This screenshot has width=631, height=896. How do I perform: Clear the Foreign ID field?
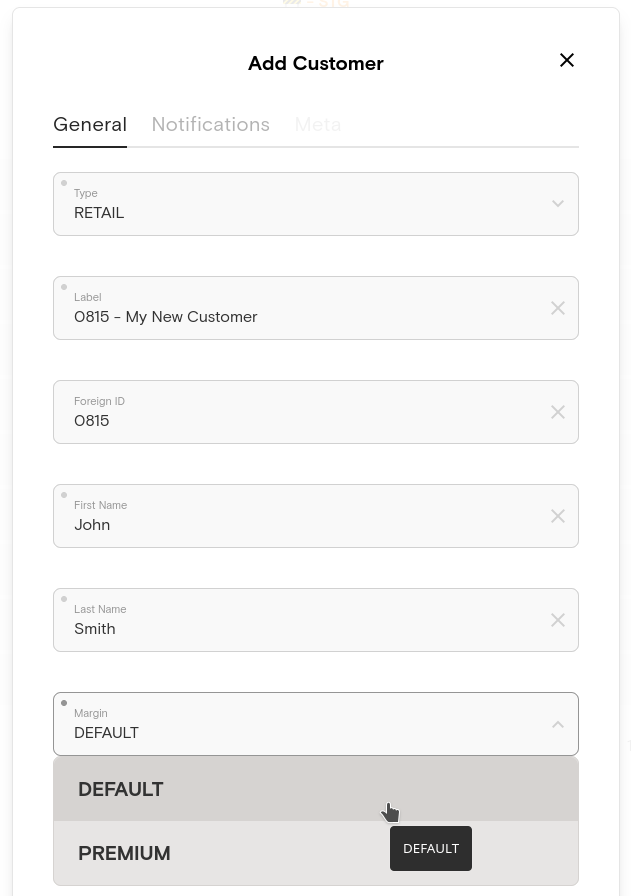tap(558, 412)
